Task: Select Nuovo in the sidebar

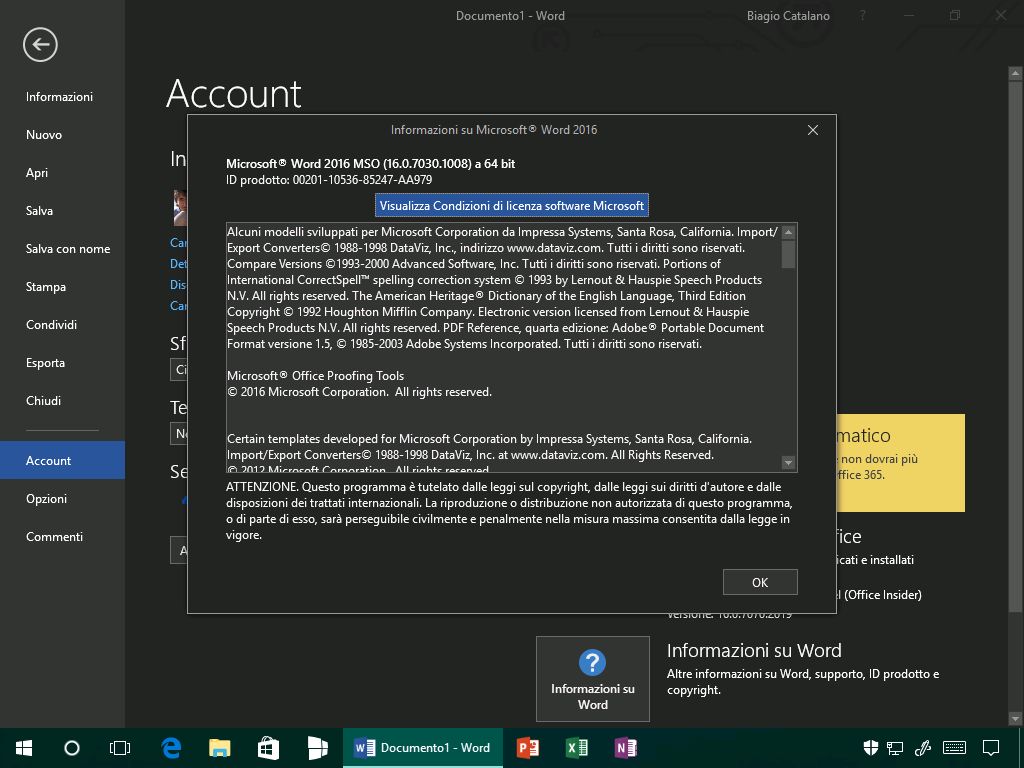Action: (x=44, y=135)
